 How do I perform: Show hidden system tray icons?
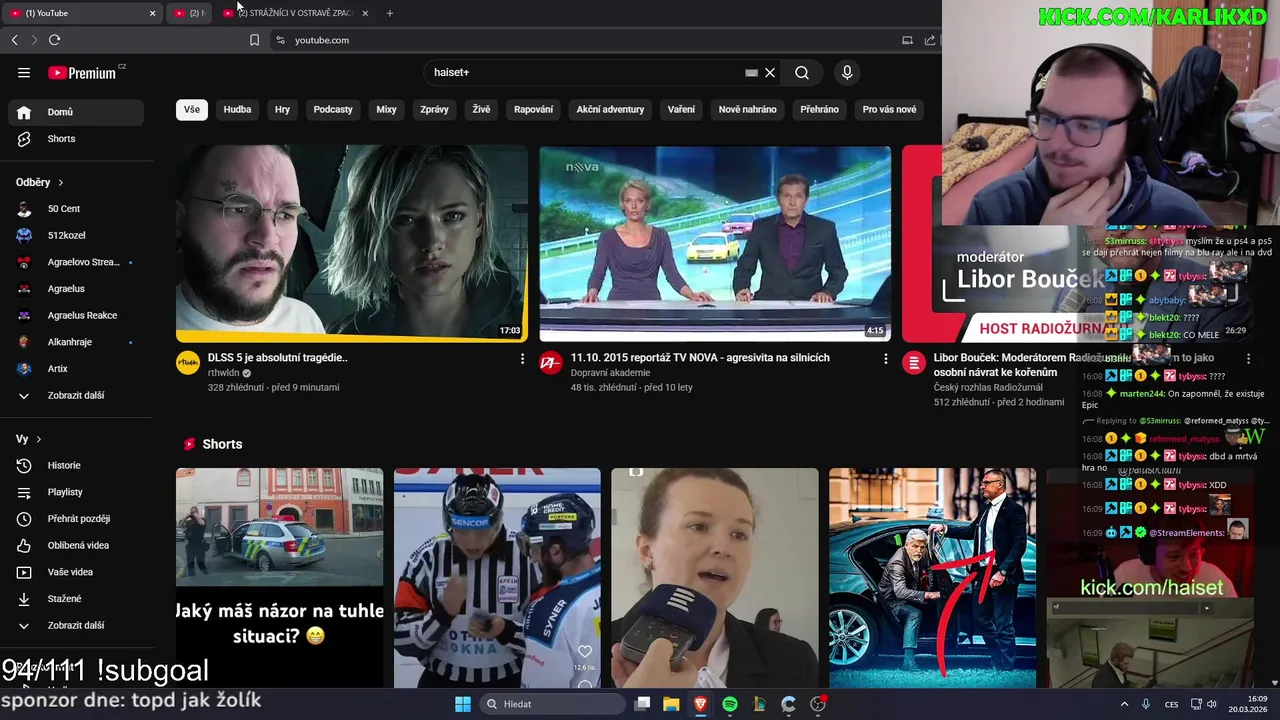1124,704
